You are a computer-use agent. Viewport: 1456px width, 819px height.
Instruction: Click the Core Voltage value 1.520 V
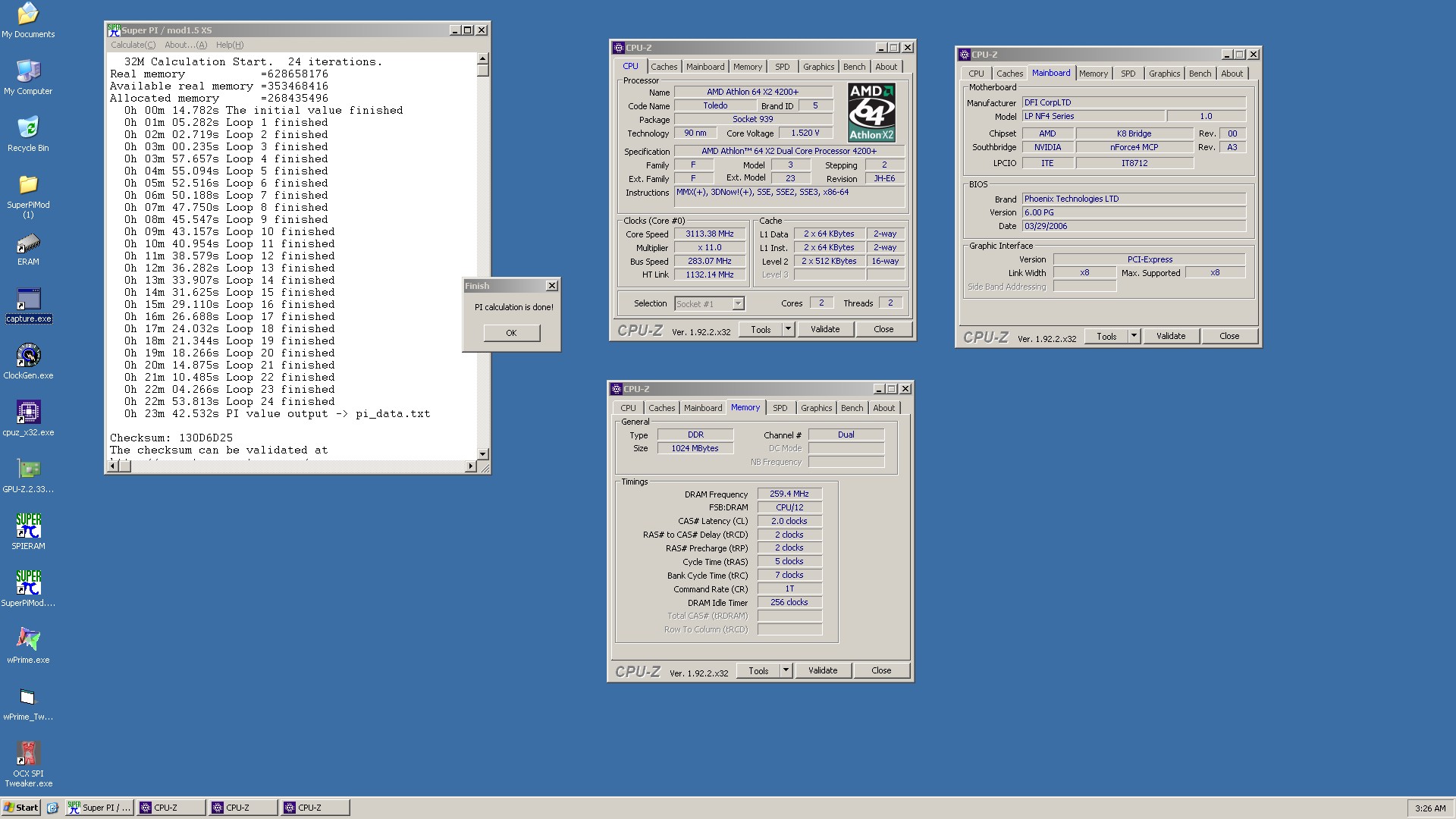(x=805, y=133)
